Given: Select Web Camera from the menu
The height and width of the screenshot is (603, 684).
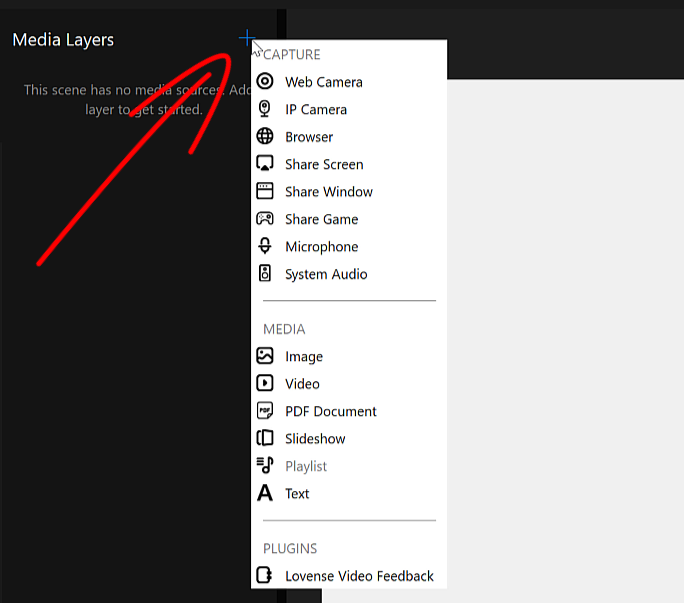Looking at the screenshot, I should (x=349, y=82).
